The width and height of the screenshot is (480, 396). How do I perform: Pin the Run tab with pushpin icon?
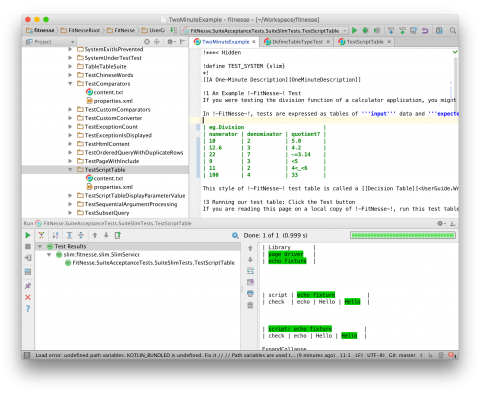[28, 286]
